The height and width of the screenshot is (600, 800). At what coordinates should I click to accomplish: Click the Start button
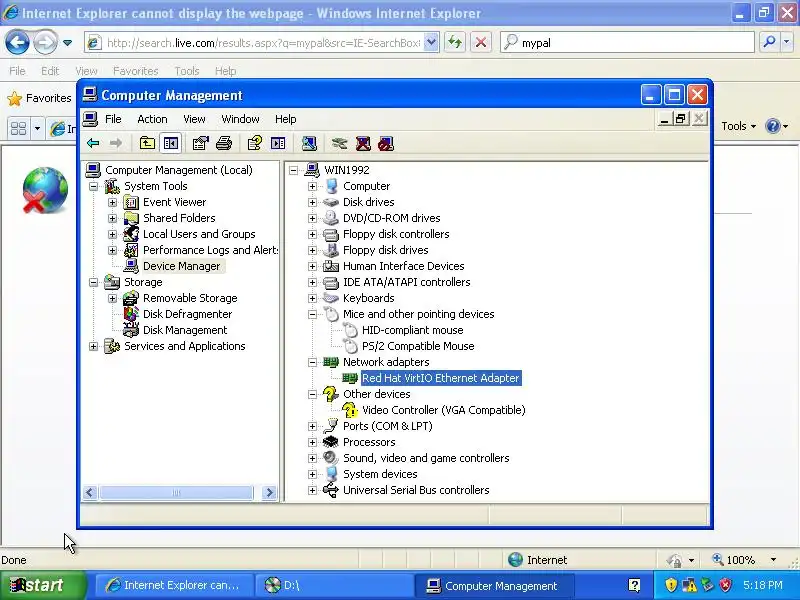(42, 585)
